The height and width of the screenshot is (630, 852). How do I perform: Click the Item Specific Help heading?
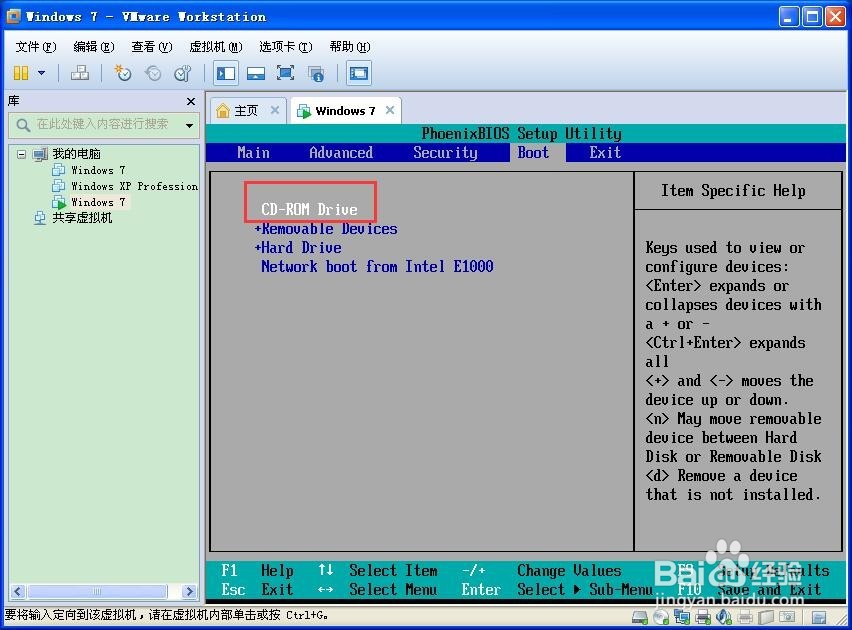733,191
